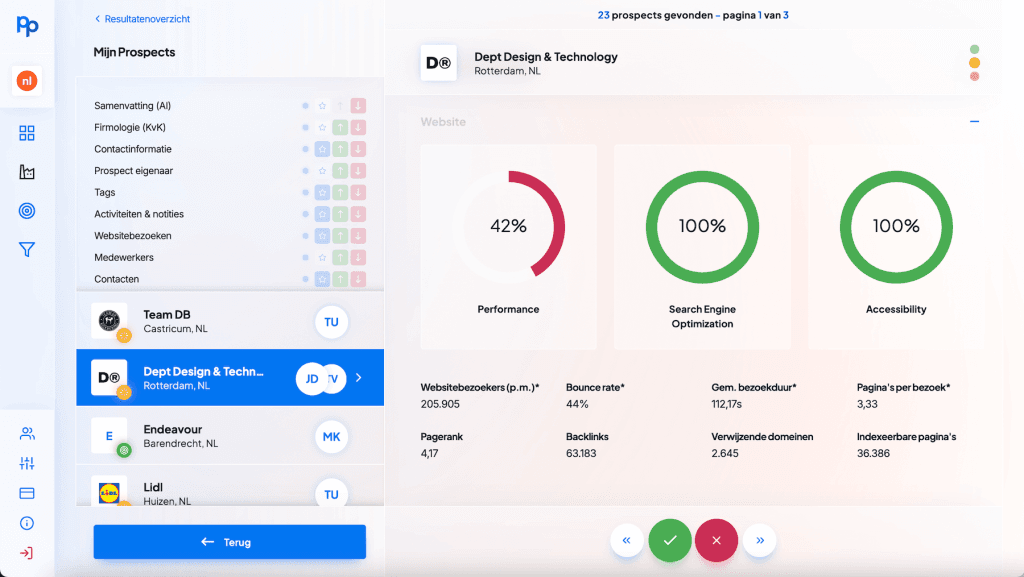Open the info icon in sidebar

(27, 523)
